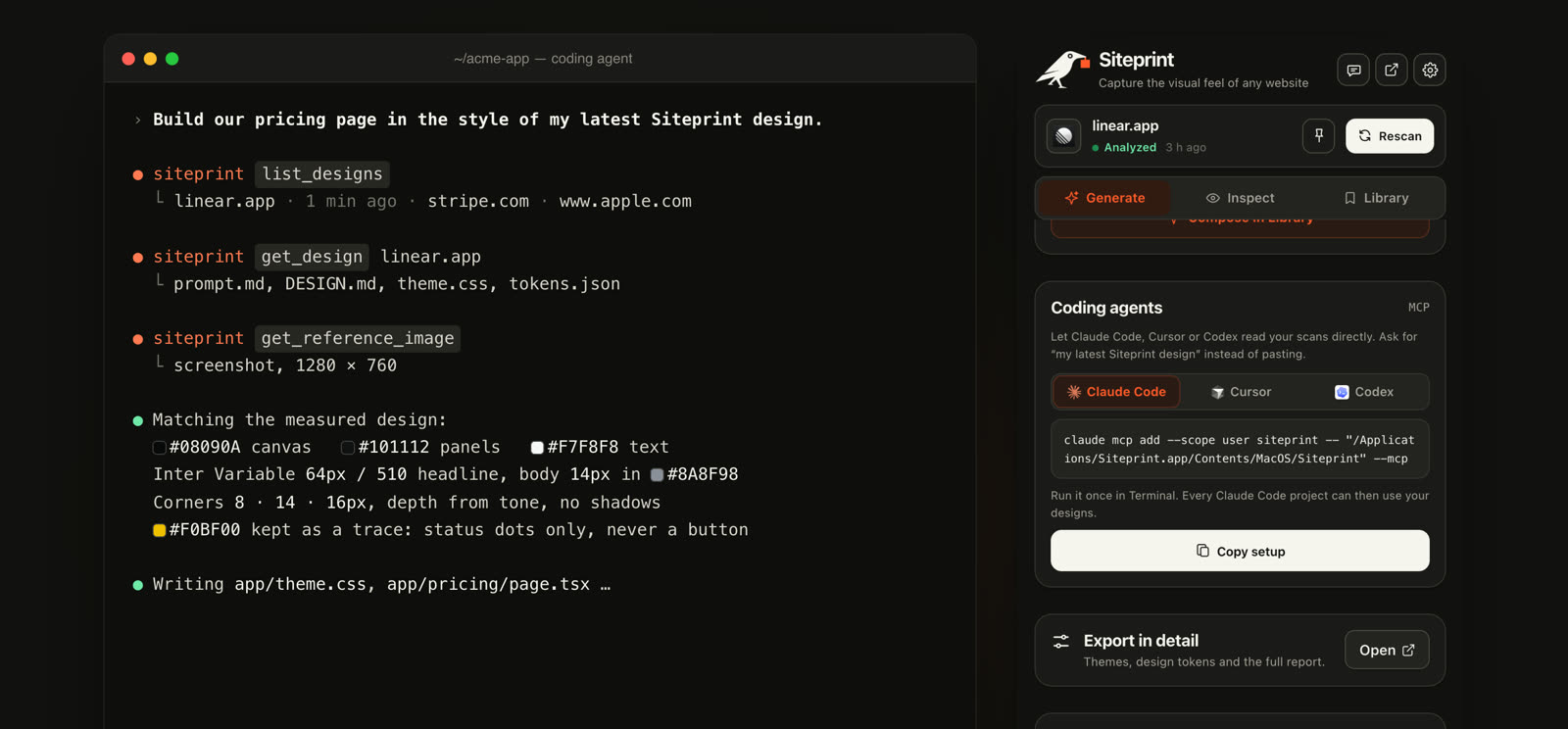Pin the linear.app site
This screenshot has width=1568, height=729.
[x=1319, y=136]
